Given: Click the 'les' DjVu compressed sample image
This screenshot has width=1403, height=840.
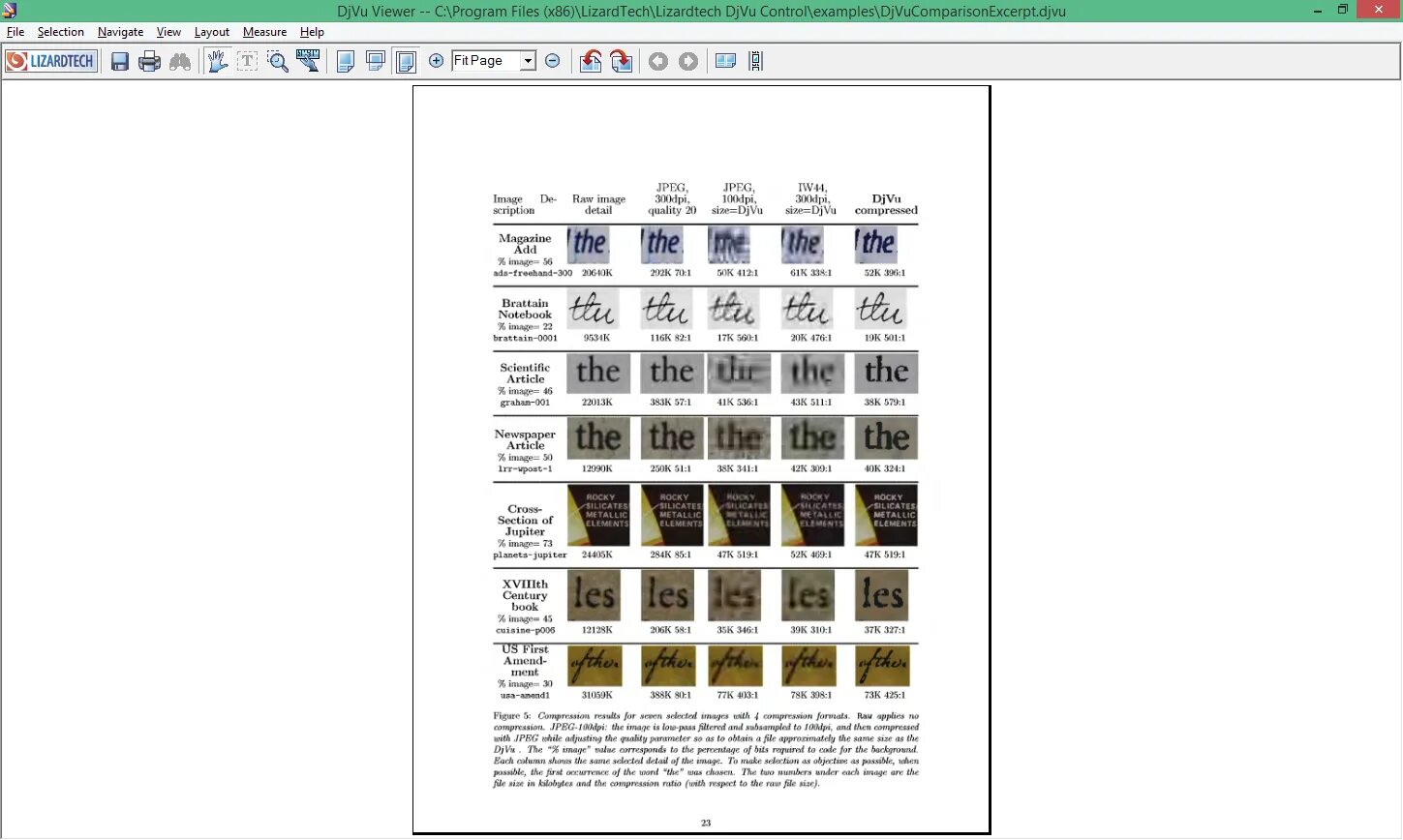Looking at the screenshot, I should click(x=882, y=595).
